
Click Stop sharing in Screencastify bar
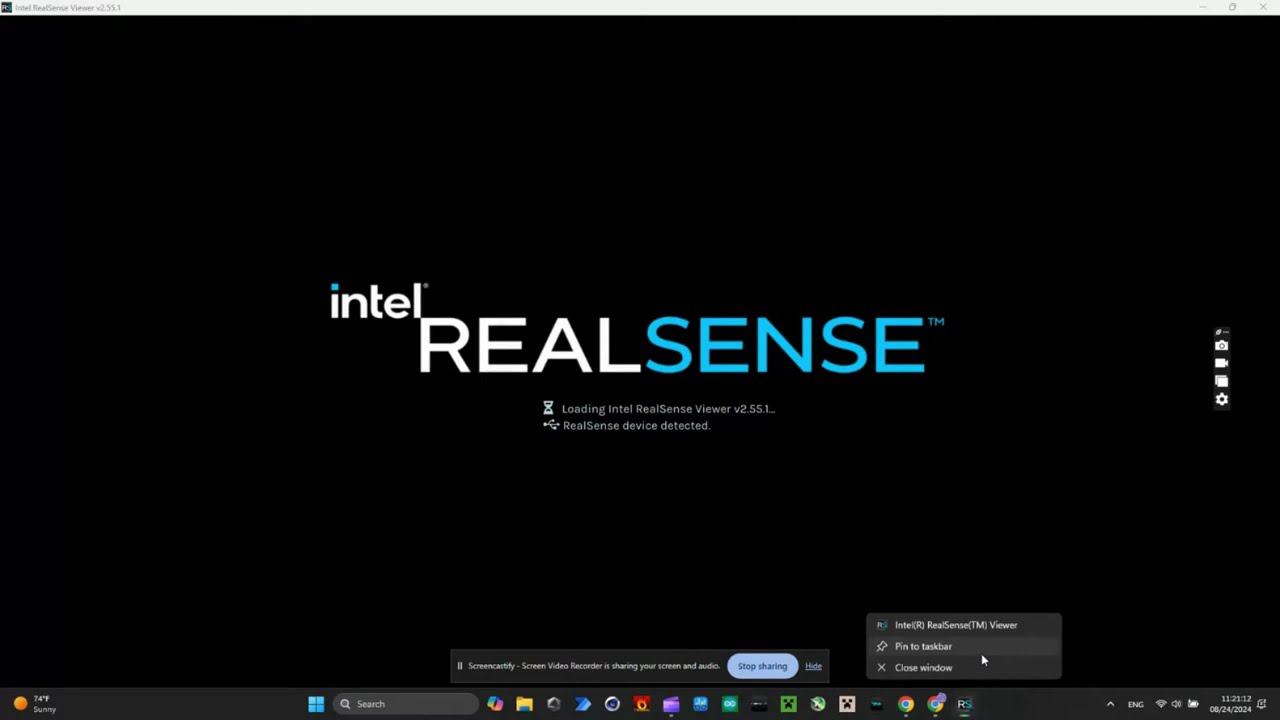(x=762, y=666)
